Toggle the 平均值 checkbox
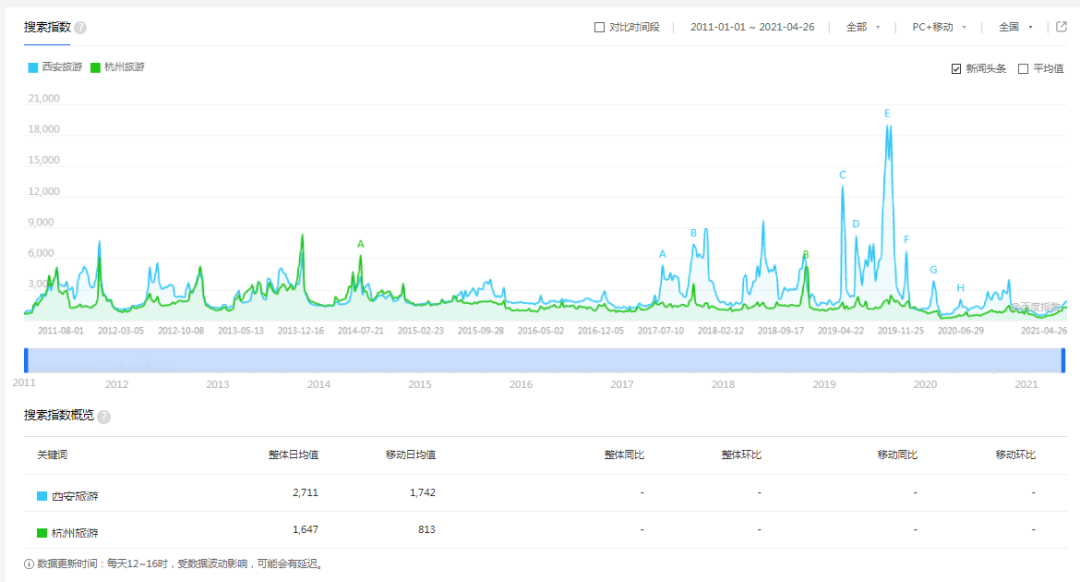Viewport: 1080px width, 582px height. coord(1022,69)
